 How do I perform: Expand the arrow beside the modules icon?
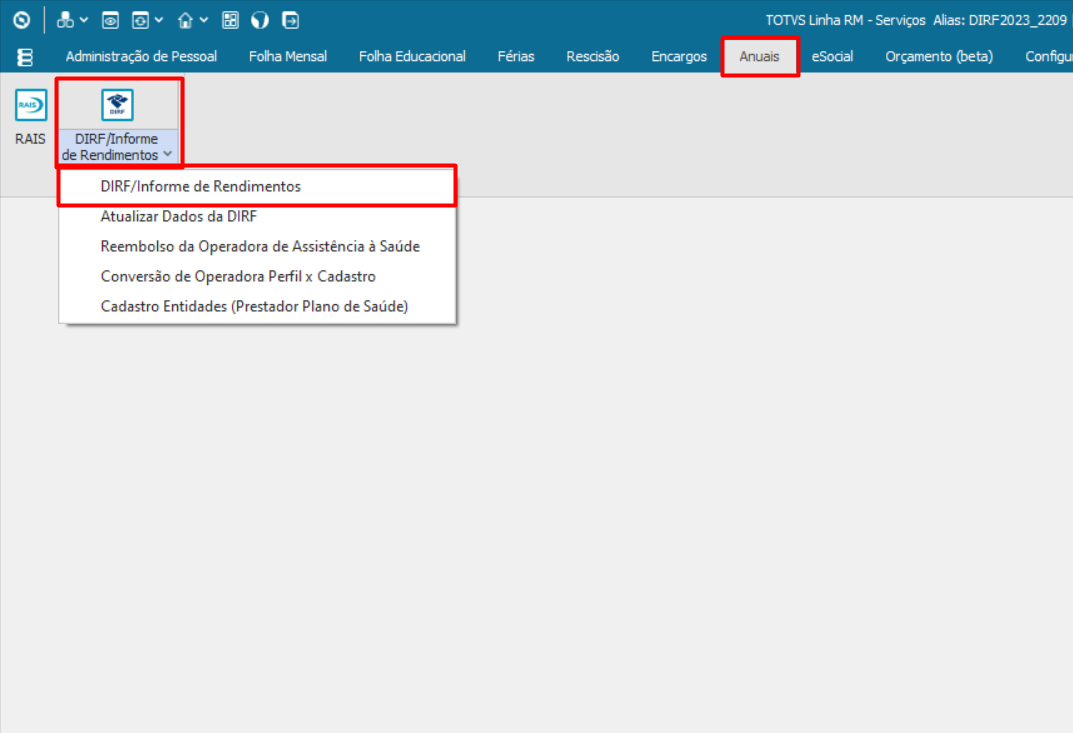(84, 21)
